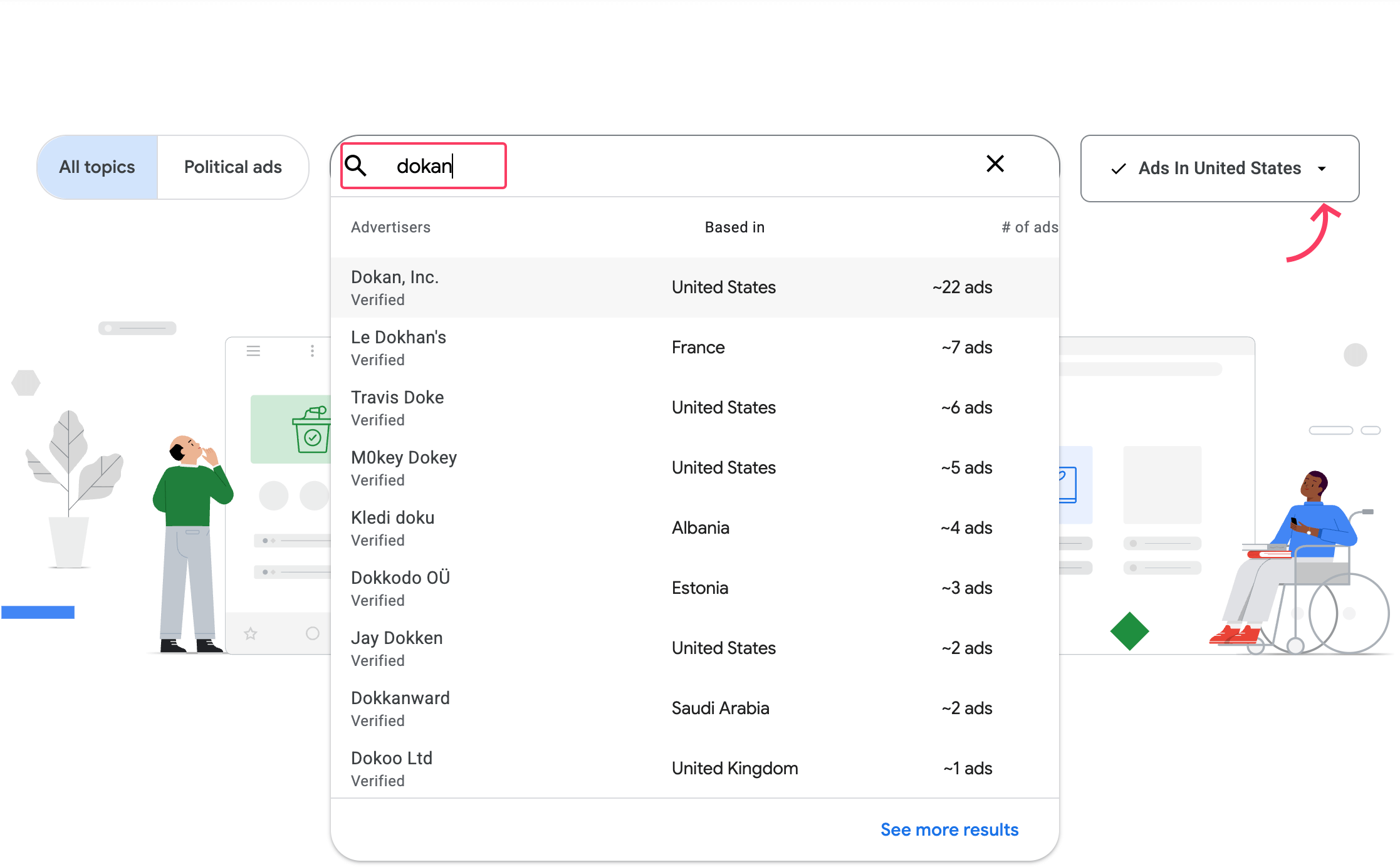Select the All topics filter
This screenshot has height=867, width=1400.
tap(97, 167)
